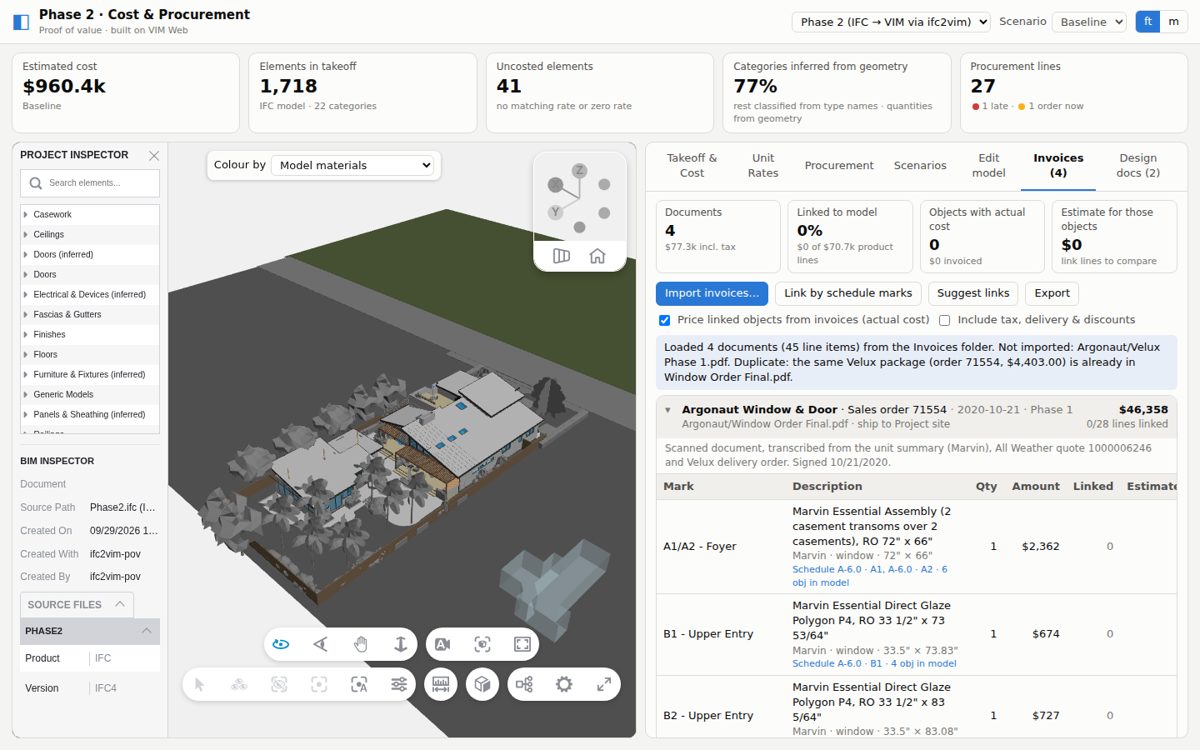1200x750 pixels.
Task: Click the Y axis on view gizmo
Action: [x=555, y=212]
